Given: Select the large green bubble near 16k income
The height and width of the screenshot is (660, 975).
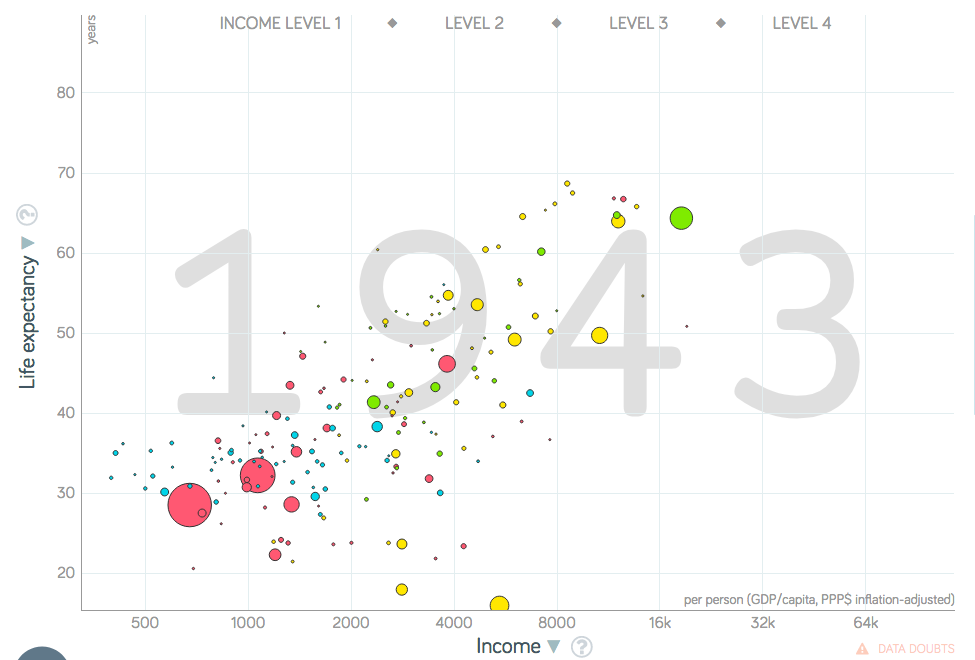Looking at the screenshot, I should [x=681, y=218].
